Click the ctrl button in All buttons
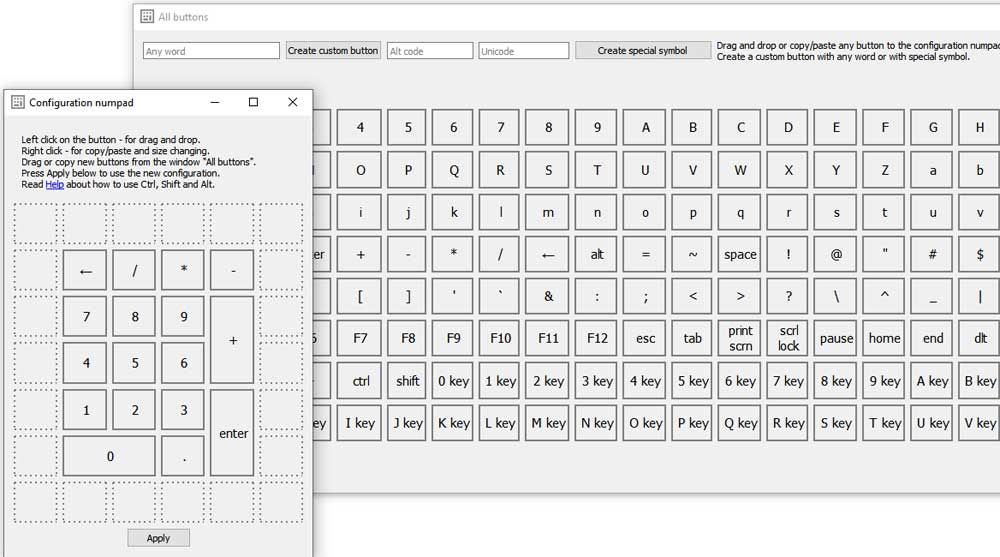The image size is (1000, 557). click(360, 381)
